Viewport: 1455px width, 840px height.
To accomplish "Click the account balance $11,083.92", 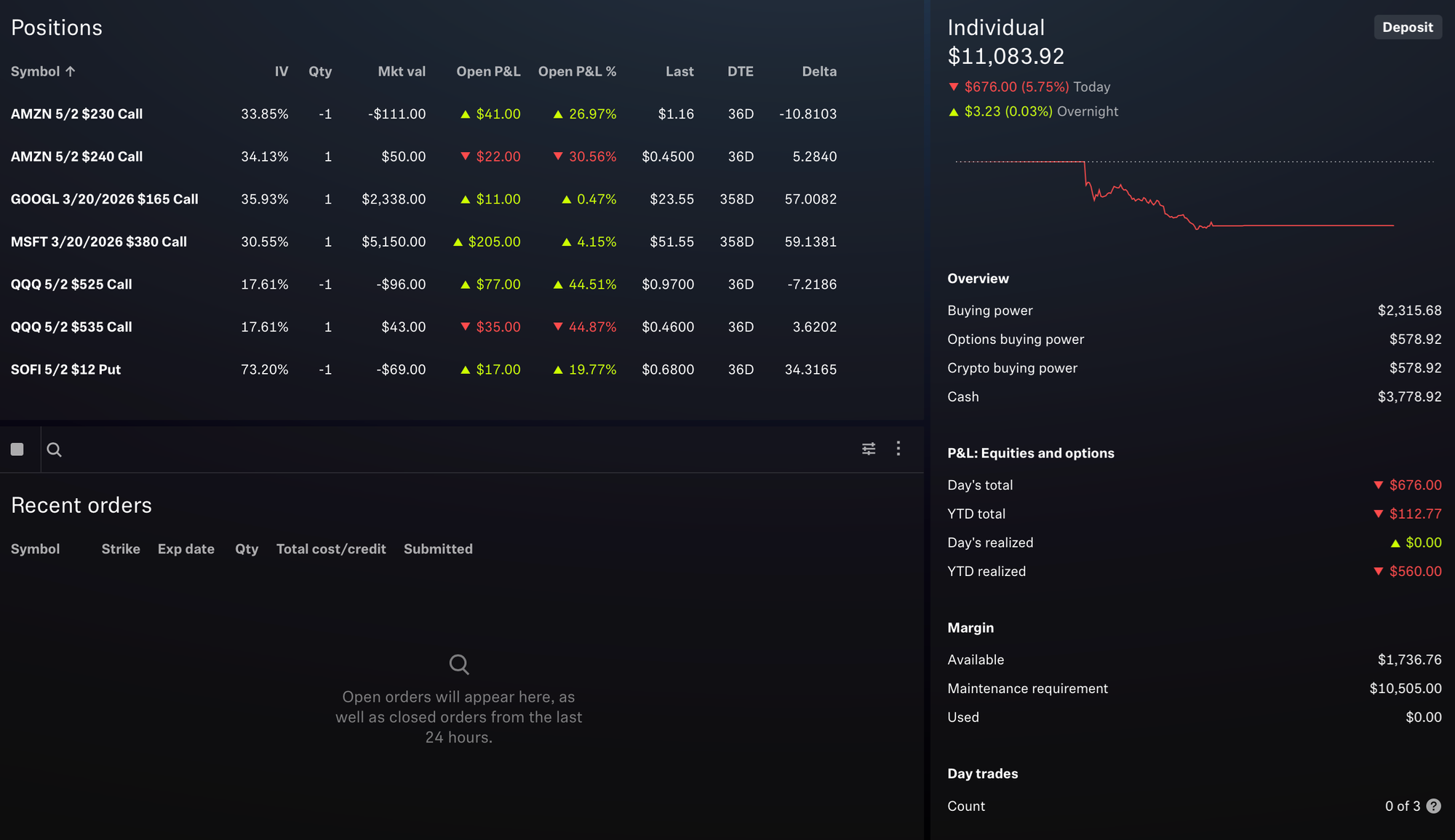I will pyautogui.click(x=1006, y=56).
